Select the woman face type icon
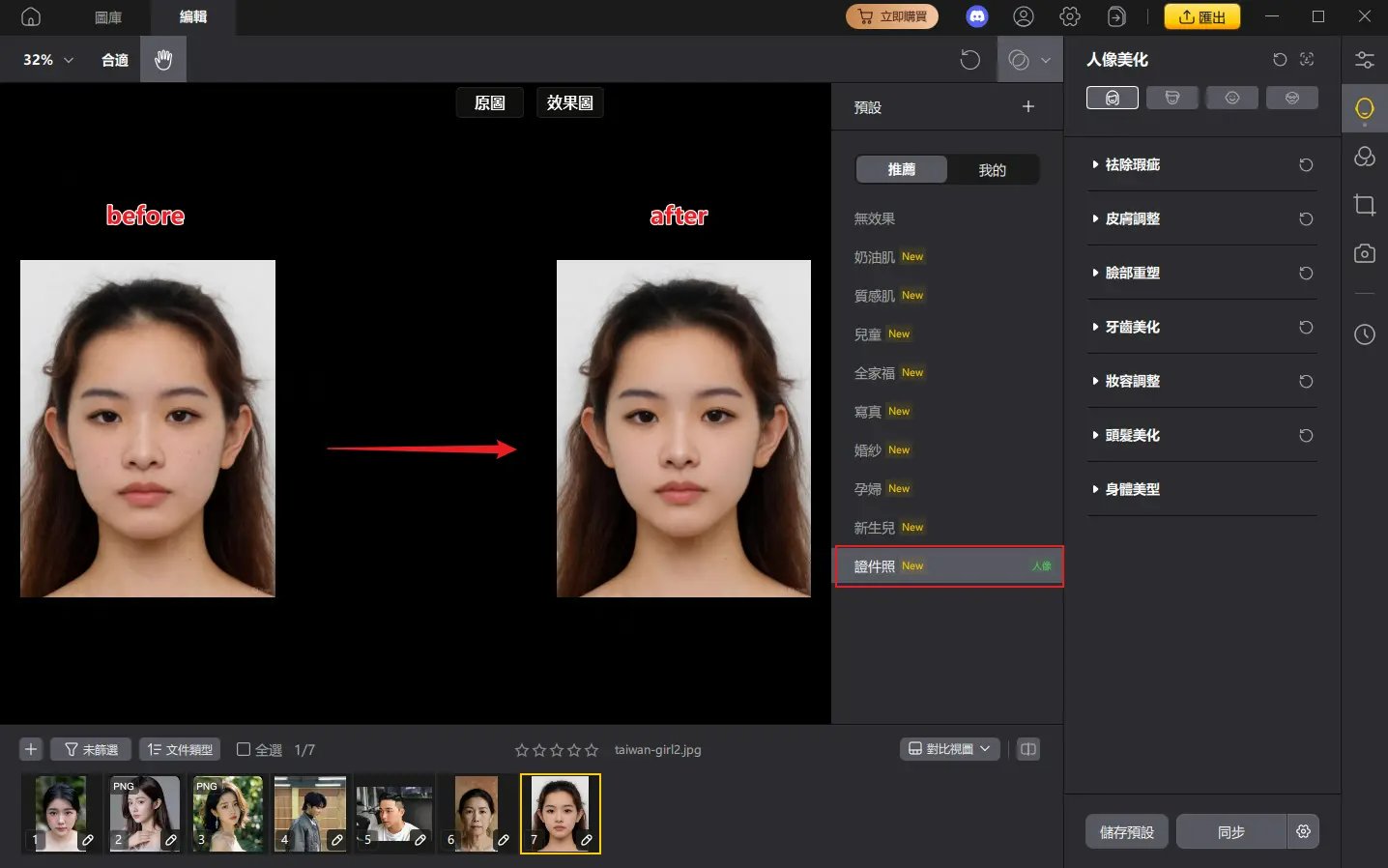Screen dimensions: 1388x868 click(1112, 97)
